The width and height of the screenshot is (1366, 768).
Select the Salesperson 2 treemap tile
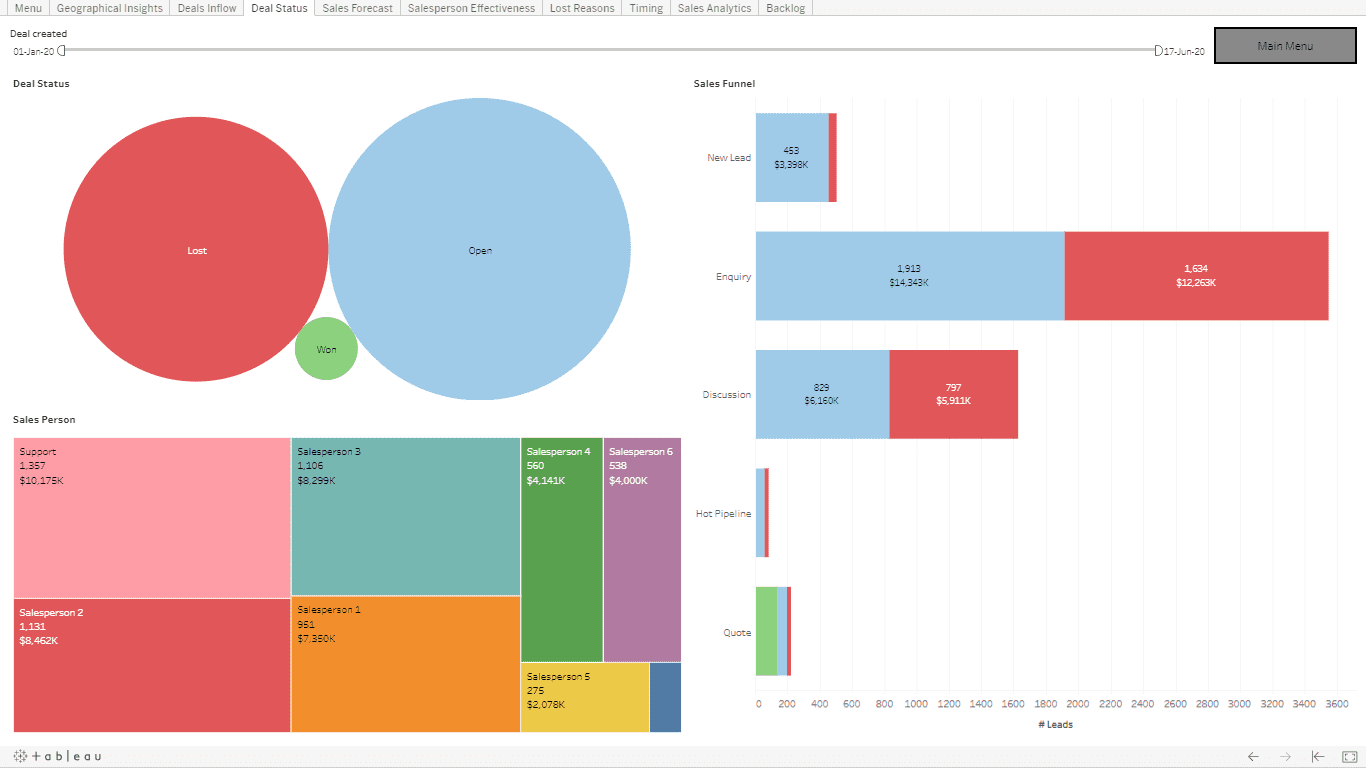tap(152, 665)
